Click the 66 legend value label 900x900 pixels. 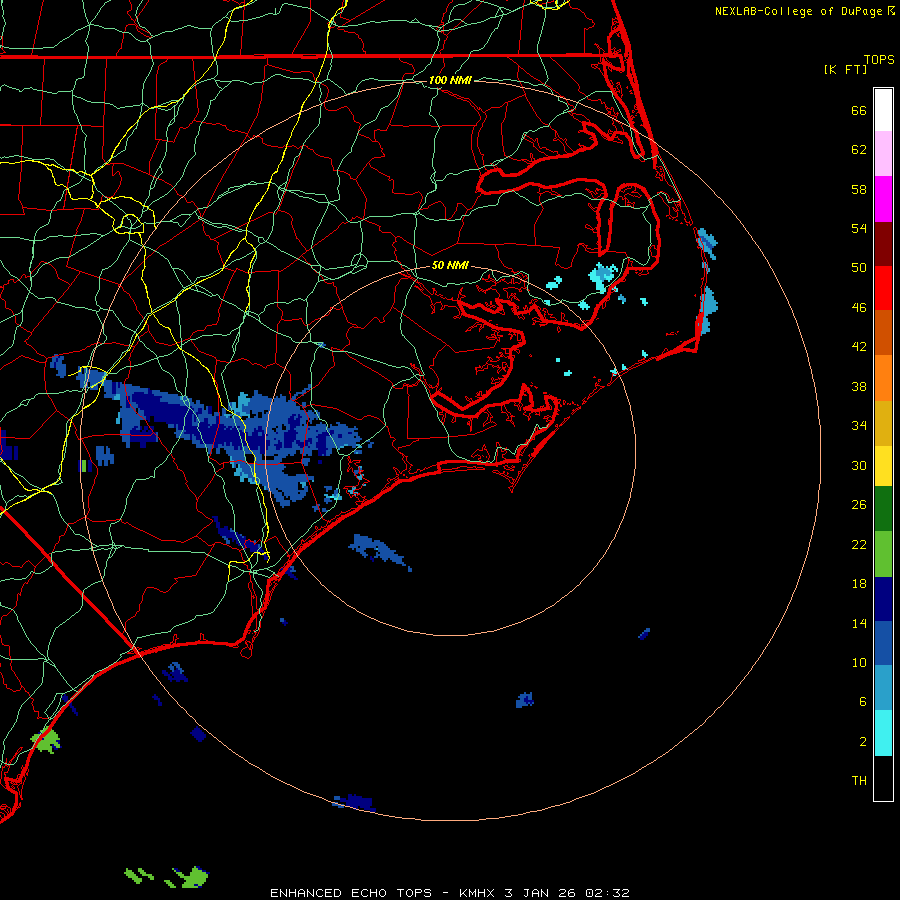coord(859,110)
